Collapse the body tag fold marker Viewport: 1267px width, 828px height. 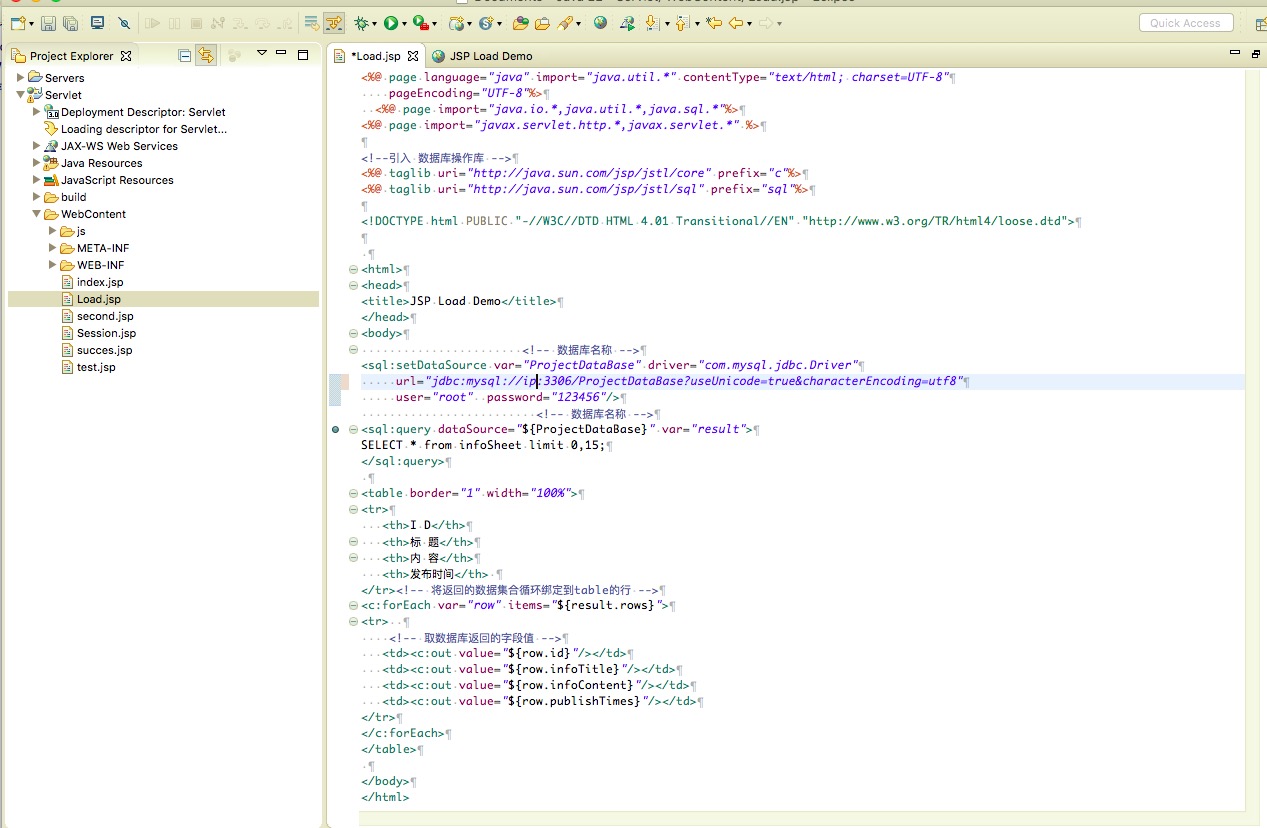click(352, 333)
